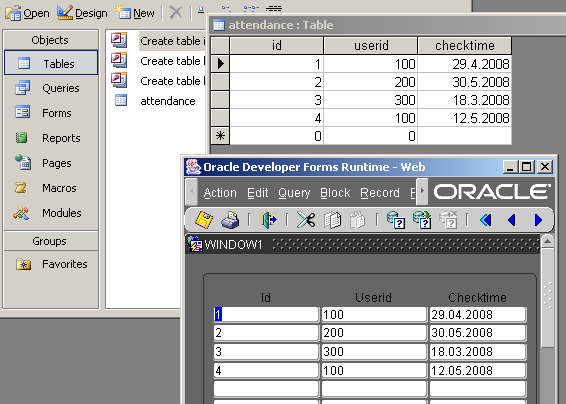Image resolution: width=566 pixels, height=404 pixels.
Task: Click the current-record row selector arrow
Action: coord(220,64)
